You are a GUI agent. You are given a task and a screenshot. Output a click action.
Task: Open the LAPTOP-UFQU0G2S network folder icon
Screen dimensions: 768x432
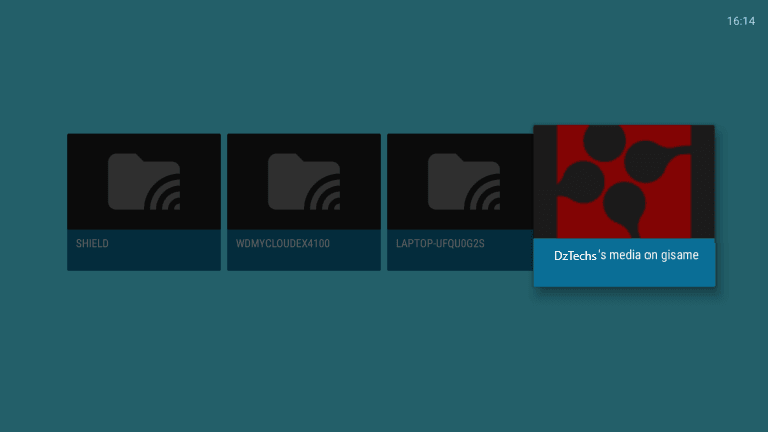click(x=464, y=182)
